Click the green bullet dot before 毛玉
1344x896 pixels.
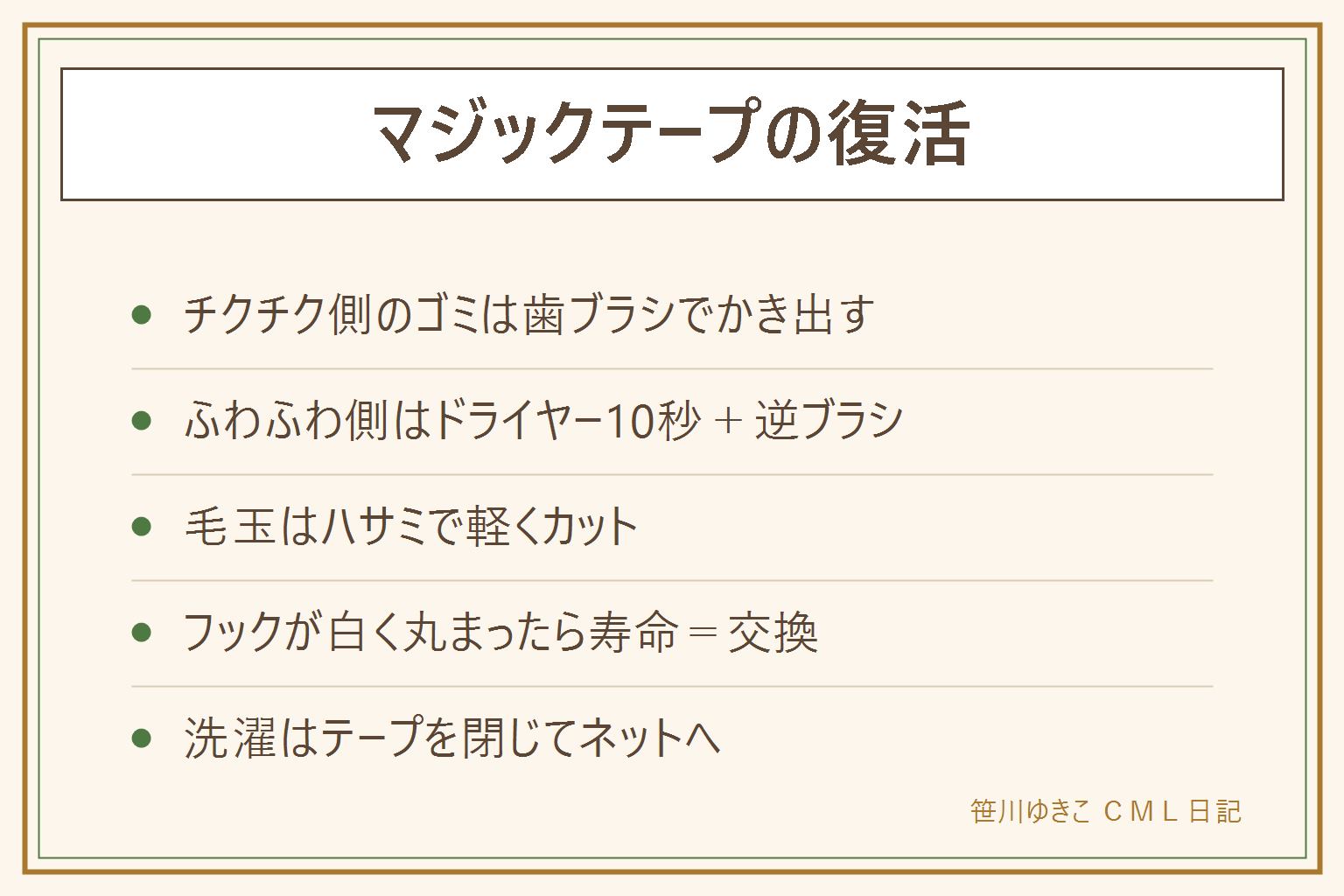[142, 527]
